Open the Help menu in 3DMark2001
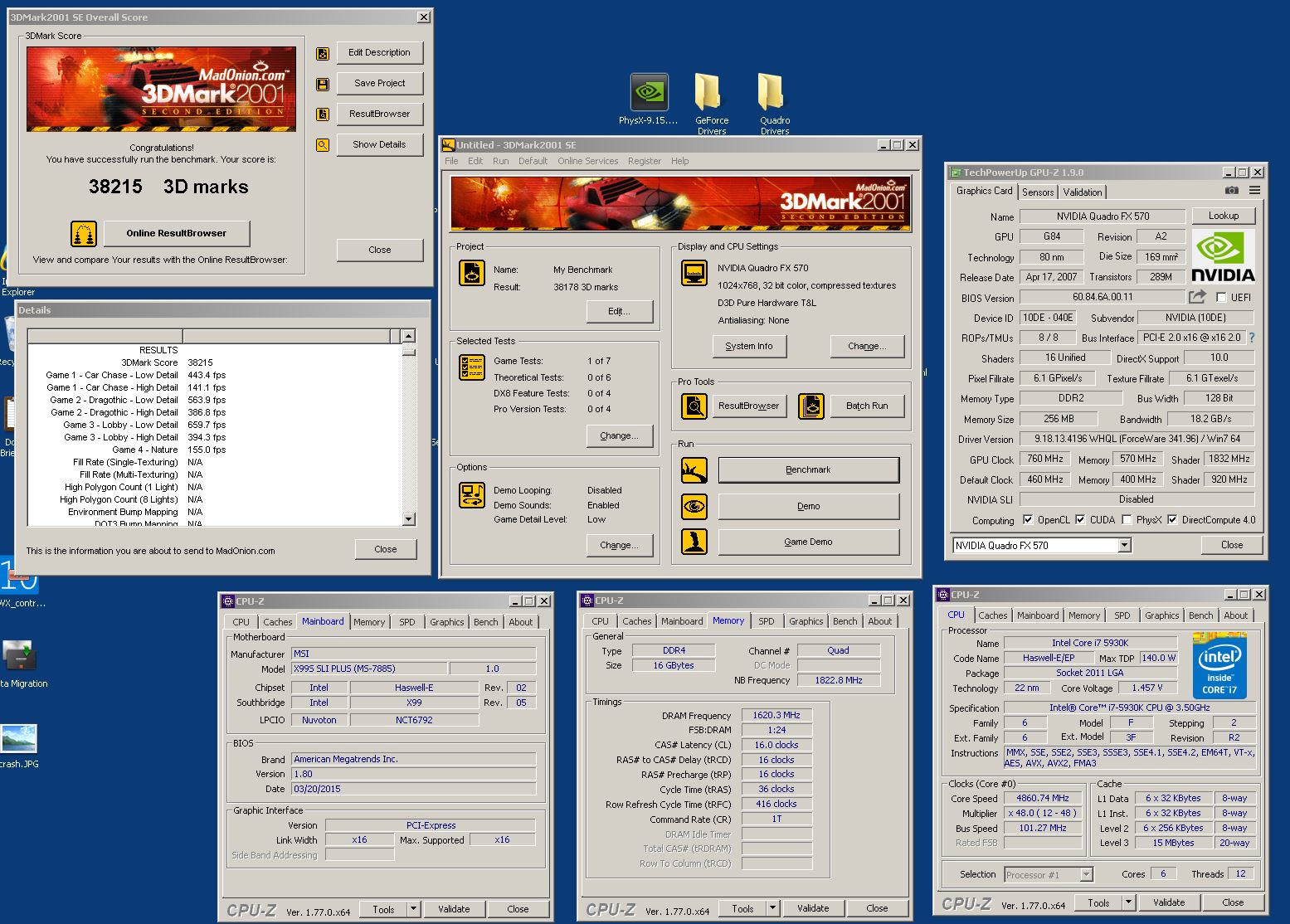The width and height of the screenshot is (1290, 924). (679, 161)
